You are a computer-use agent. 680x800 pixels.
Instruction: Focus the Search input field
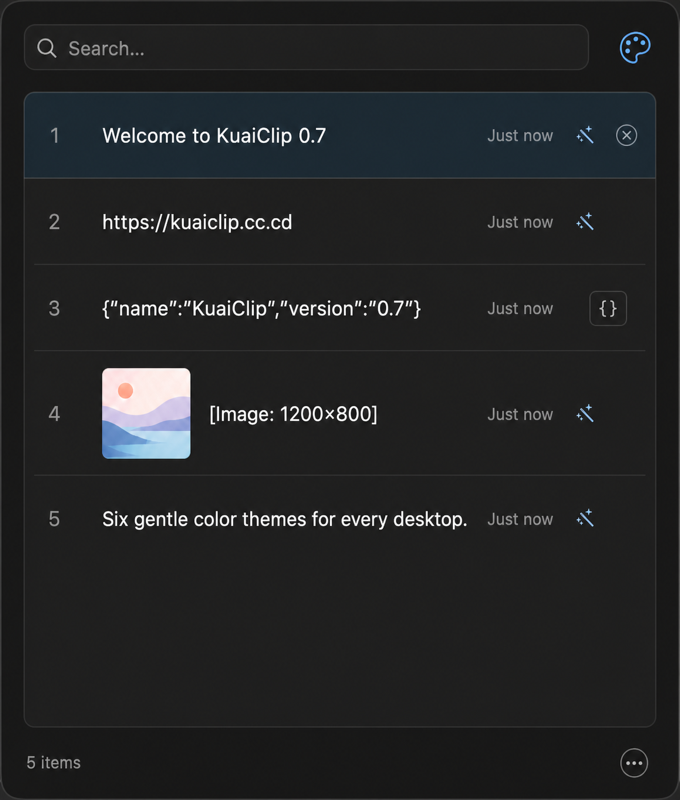tap(307, 47)
